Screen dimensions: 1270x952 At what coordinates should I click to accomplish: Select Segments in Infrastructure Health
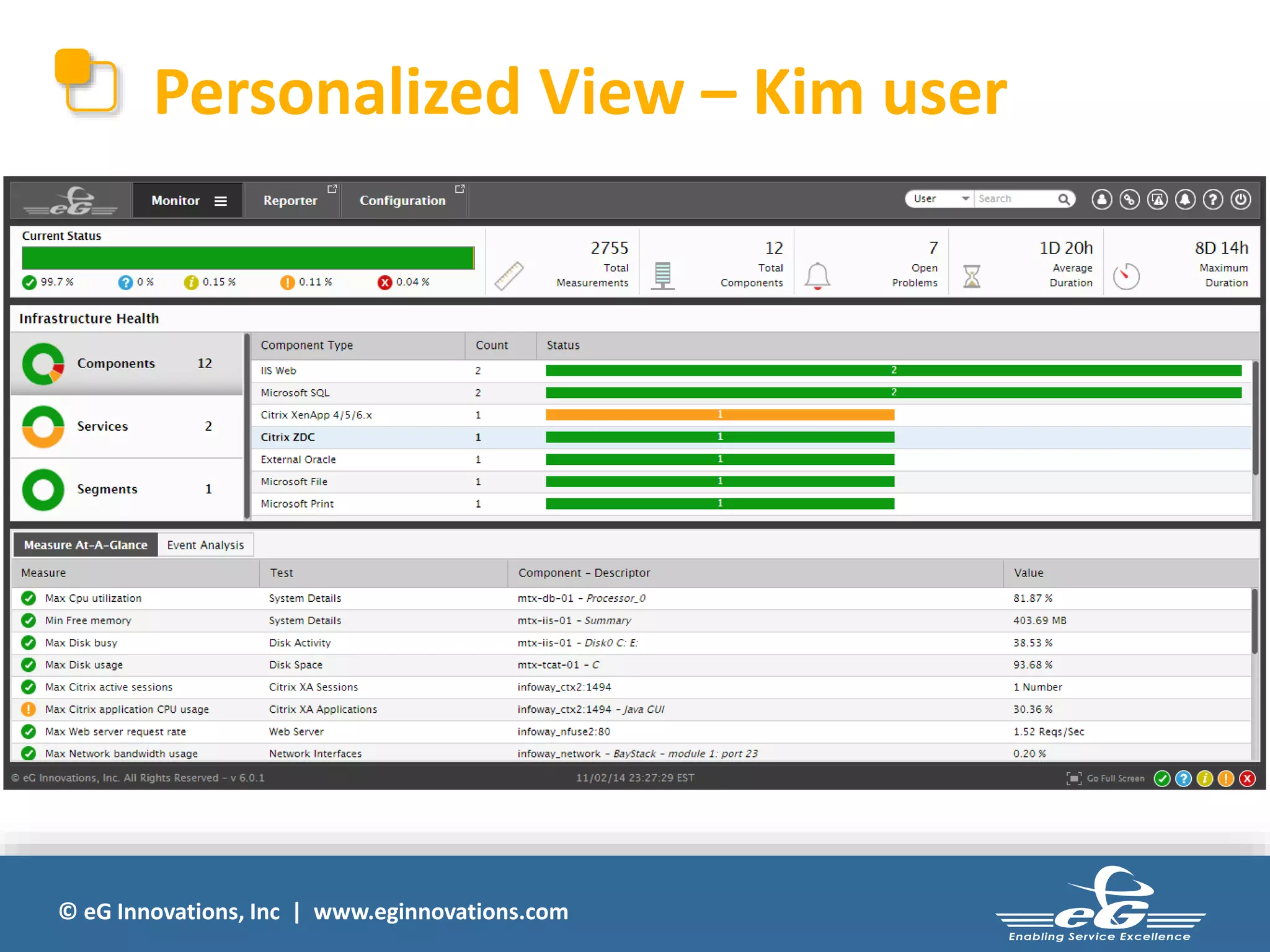[127, 489]
